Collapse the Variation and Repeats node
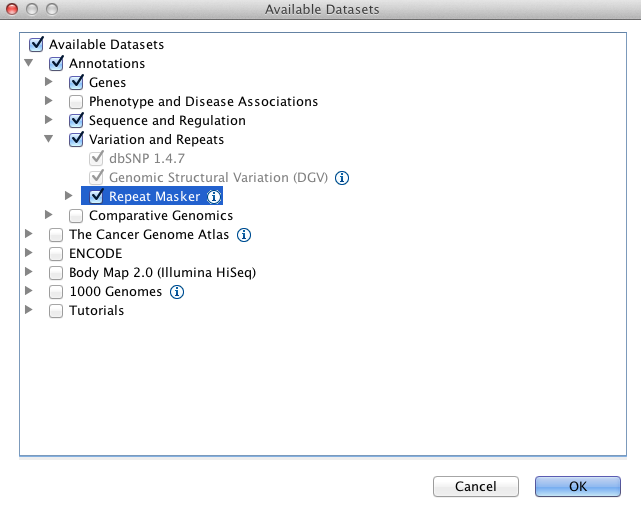Viewport: 641px width, 505px height. pos(48,140)
